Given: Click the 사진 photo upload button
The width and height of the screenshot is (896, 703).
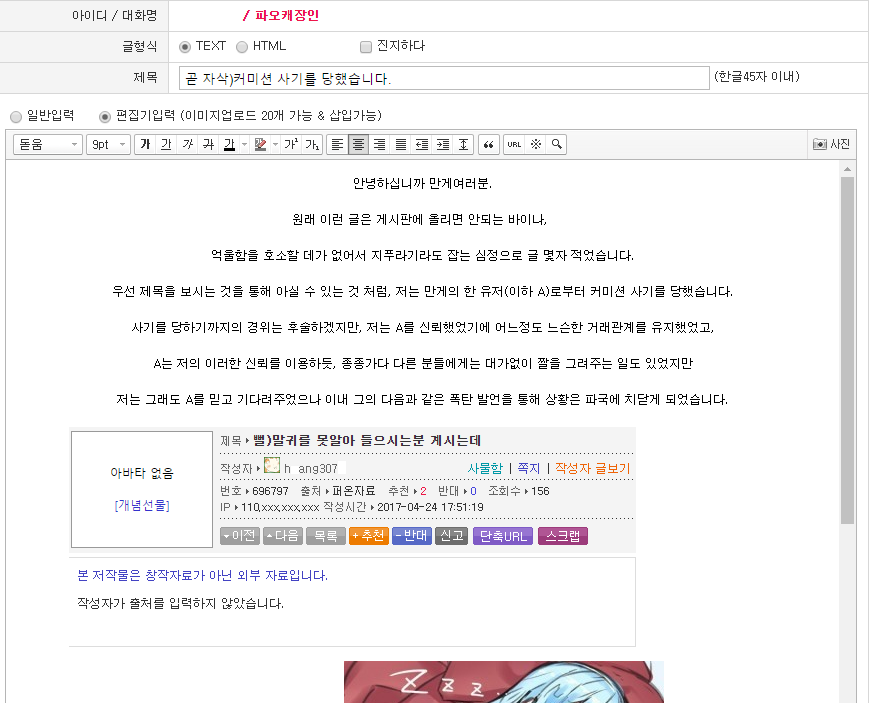Looking at the screenshot, I should (831, 145).
